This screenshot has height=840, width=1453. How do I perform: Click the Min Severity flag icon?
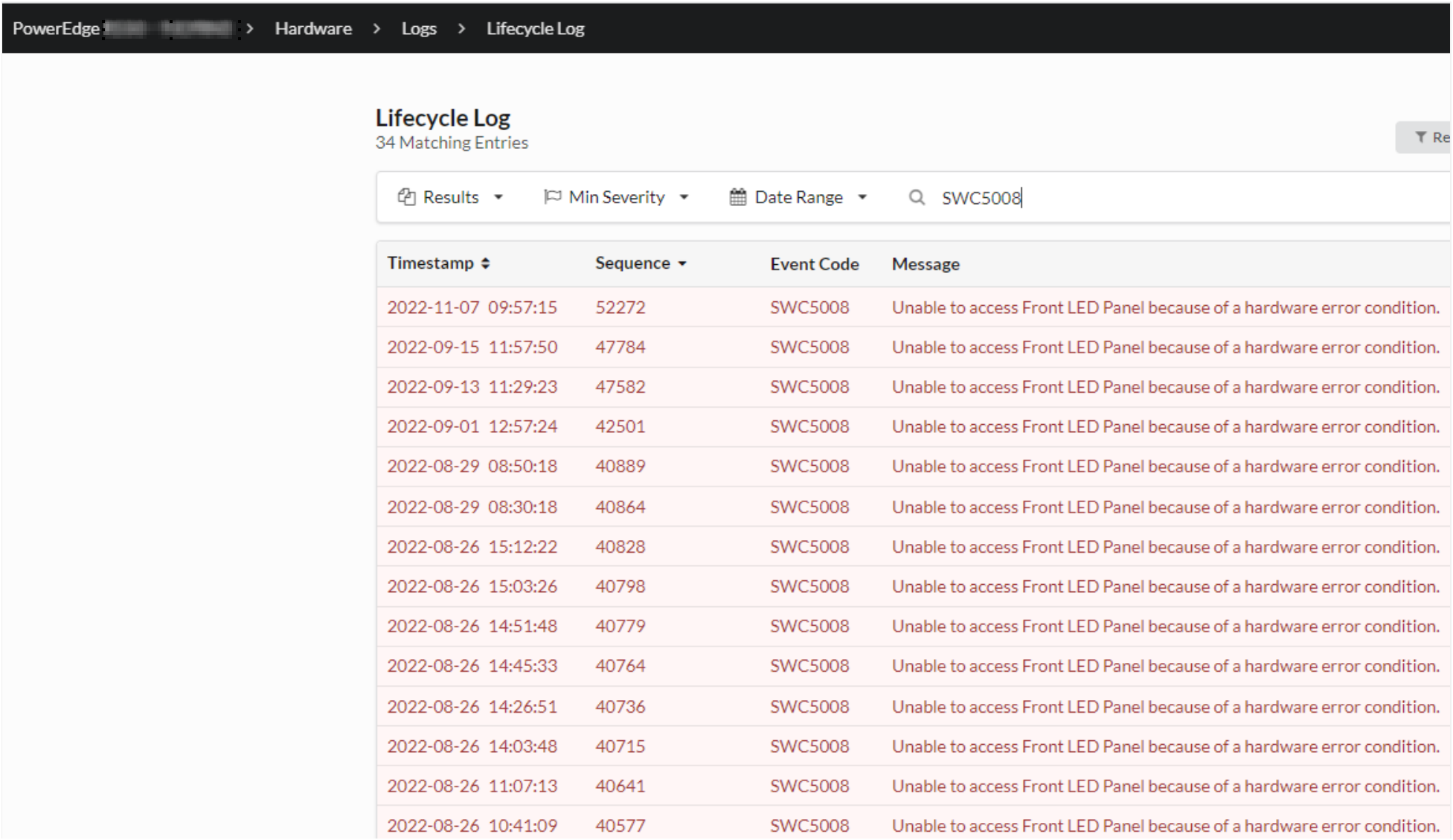pyautogui.click(x=552, y=197)
